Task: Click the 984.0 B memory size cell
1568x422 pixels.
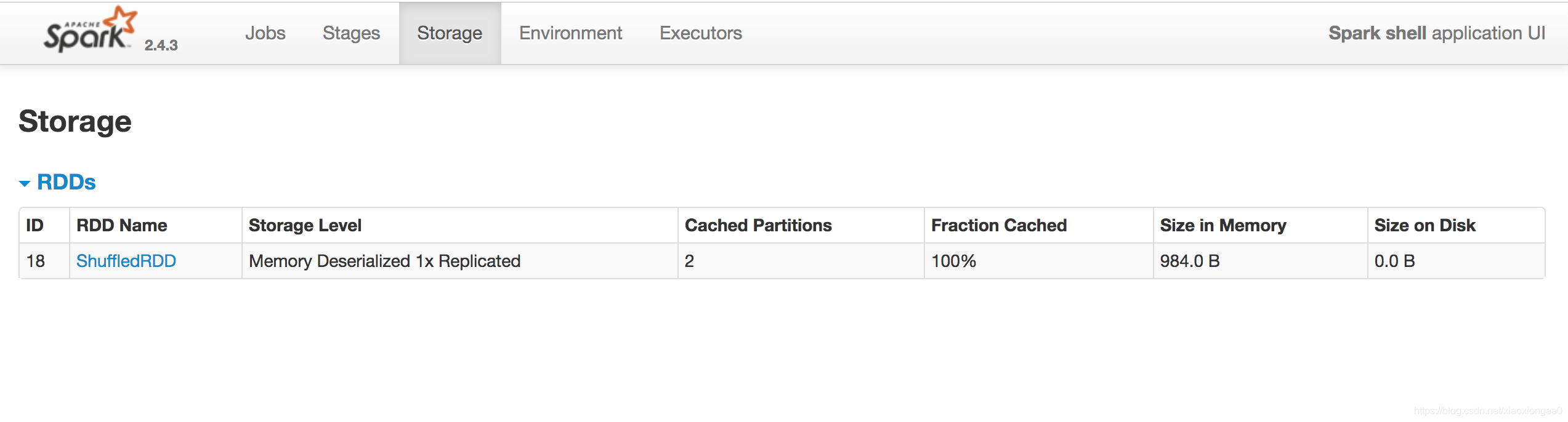Action: pos(1260,261)
